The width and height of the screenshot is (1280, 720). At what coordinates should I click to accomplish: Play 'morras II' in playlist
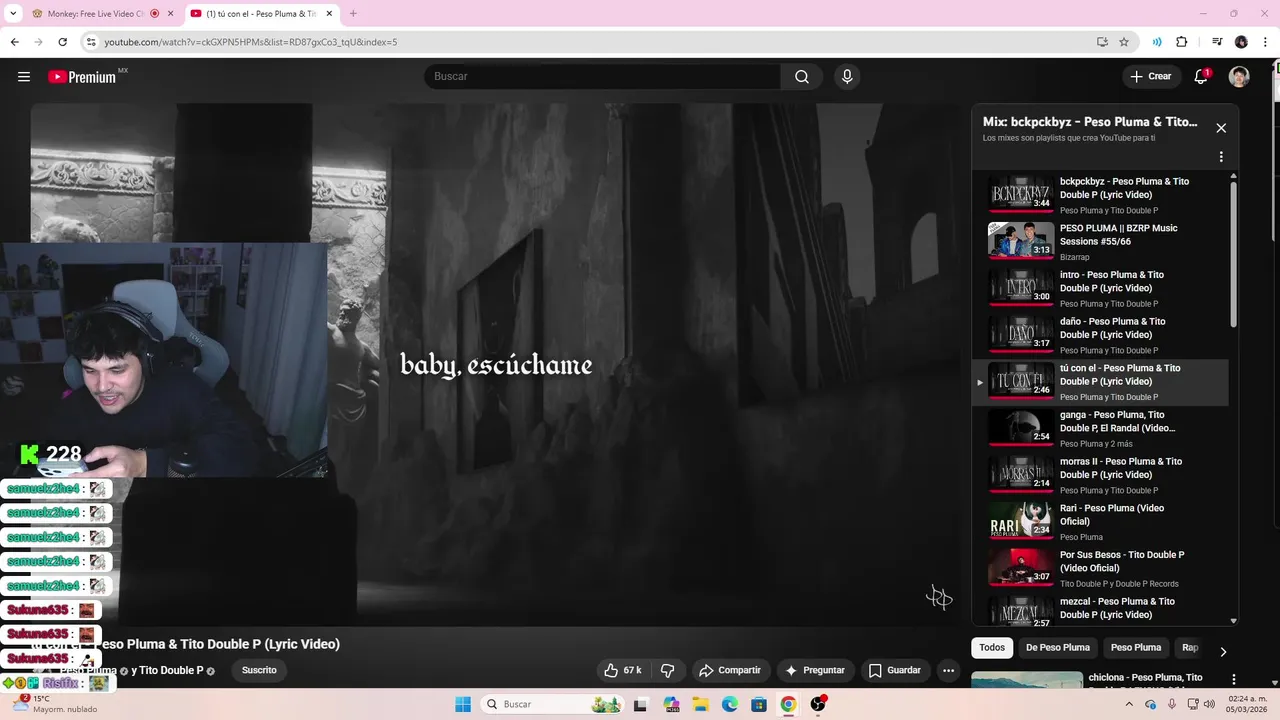1100,474
